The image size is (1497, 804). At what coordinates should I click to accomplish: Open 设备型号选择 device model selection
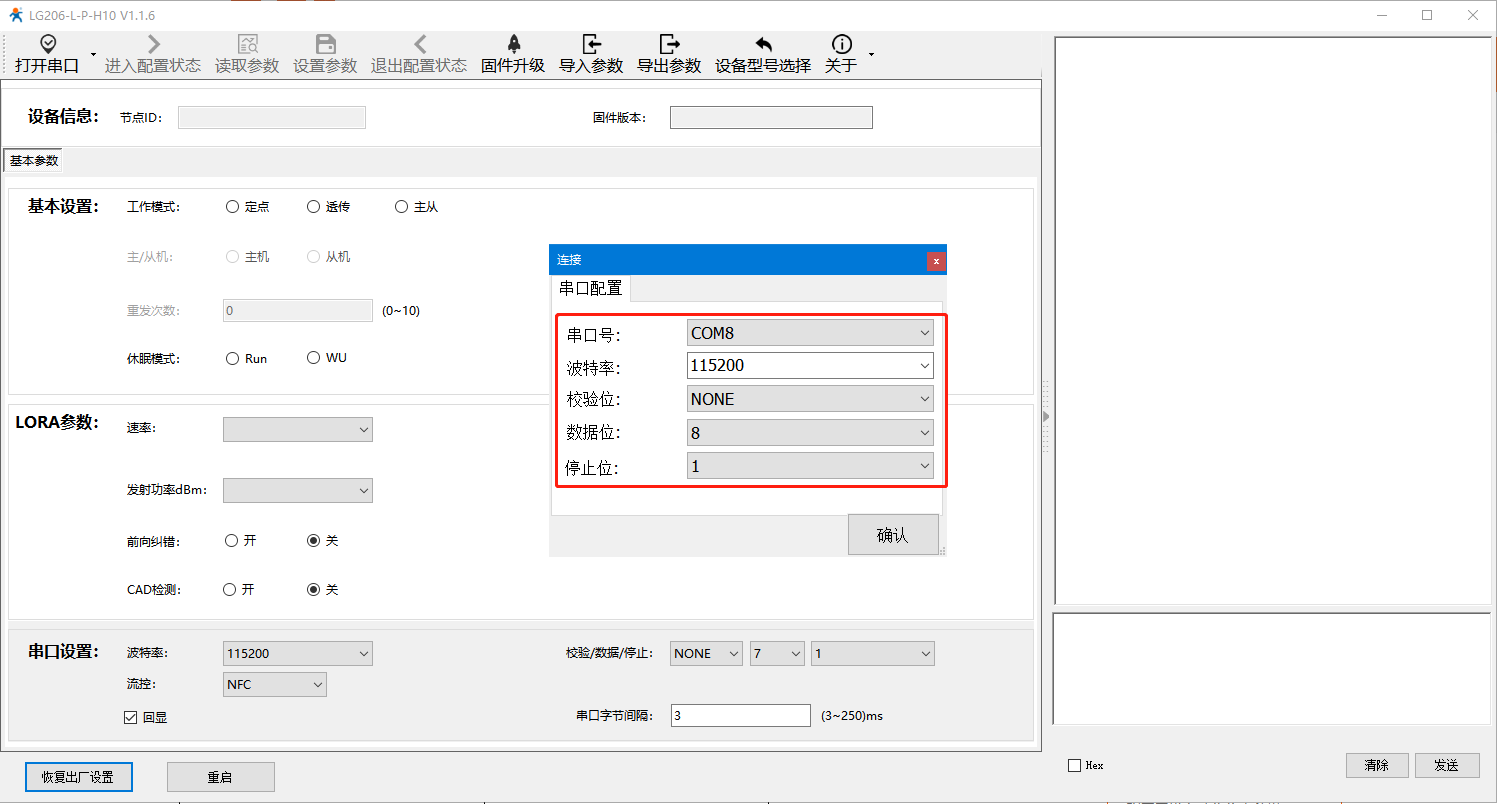click(763, 54)
